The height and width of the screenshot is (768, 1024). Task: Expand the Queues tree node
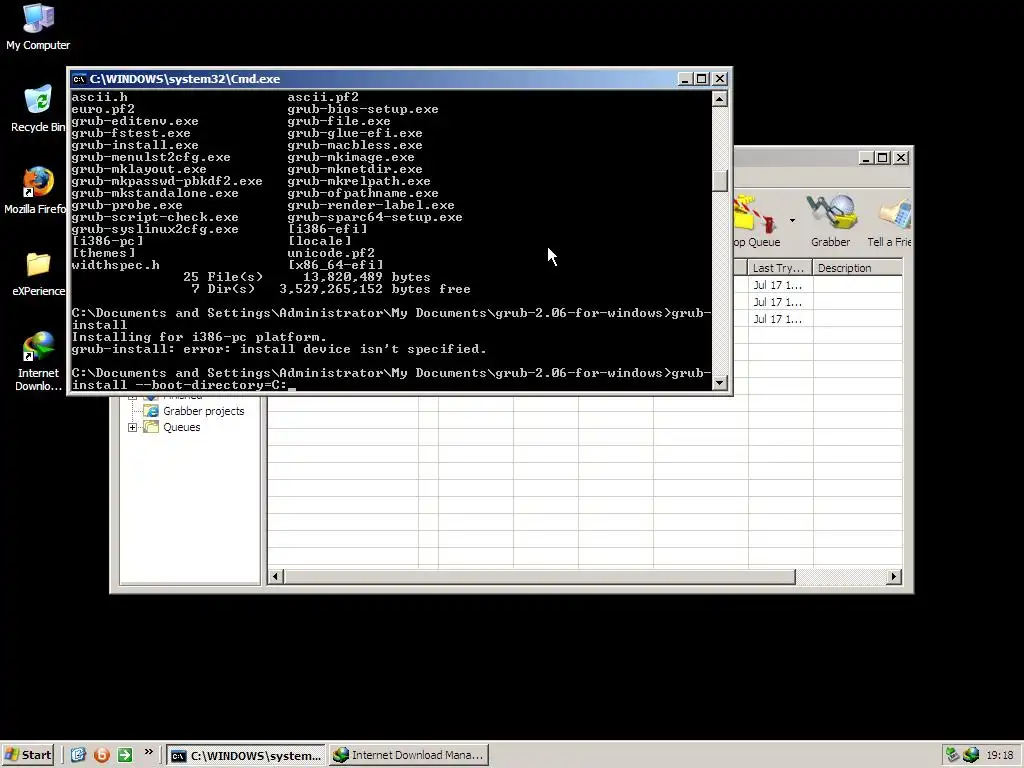coord(133,427)
